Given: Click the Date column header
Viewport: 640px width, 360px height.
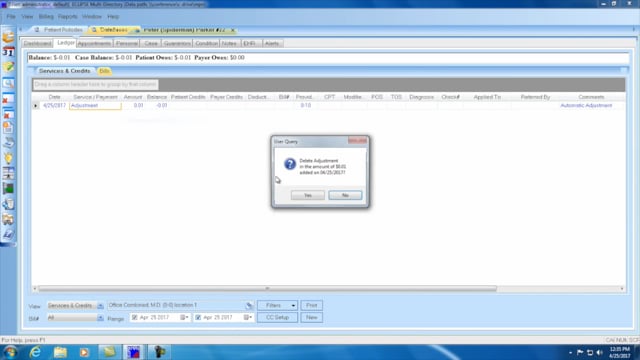Looking at the screenshot, I should 54,97.
